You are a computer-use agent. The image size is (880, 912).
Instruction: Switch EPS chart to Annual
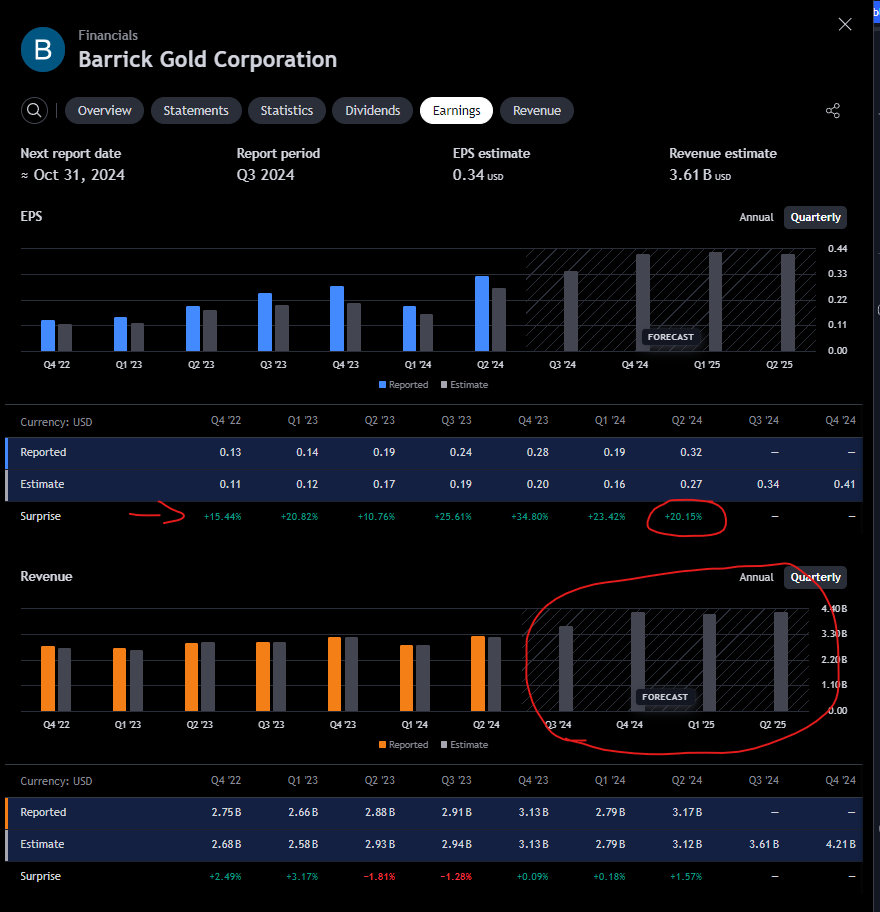[756, 217]
